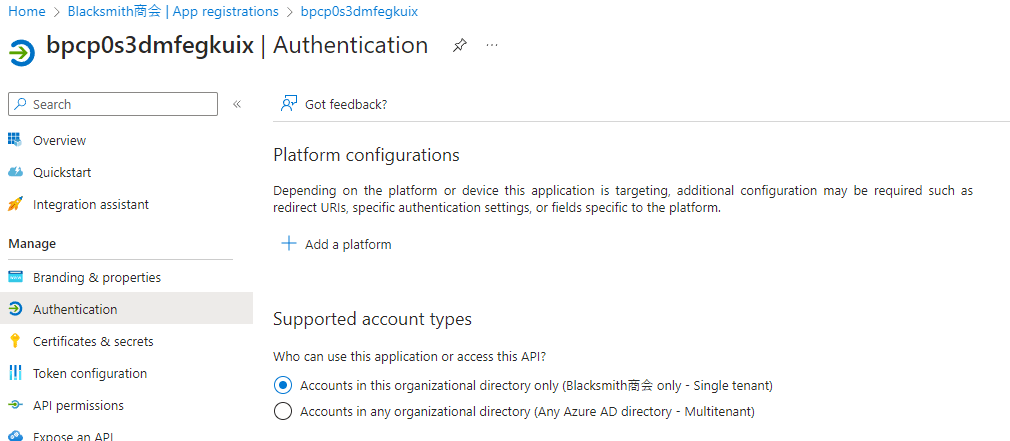
Task: Click the Integration assistant rocket icon
Action: [x=15, y=204]
